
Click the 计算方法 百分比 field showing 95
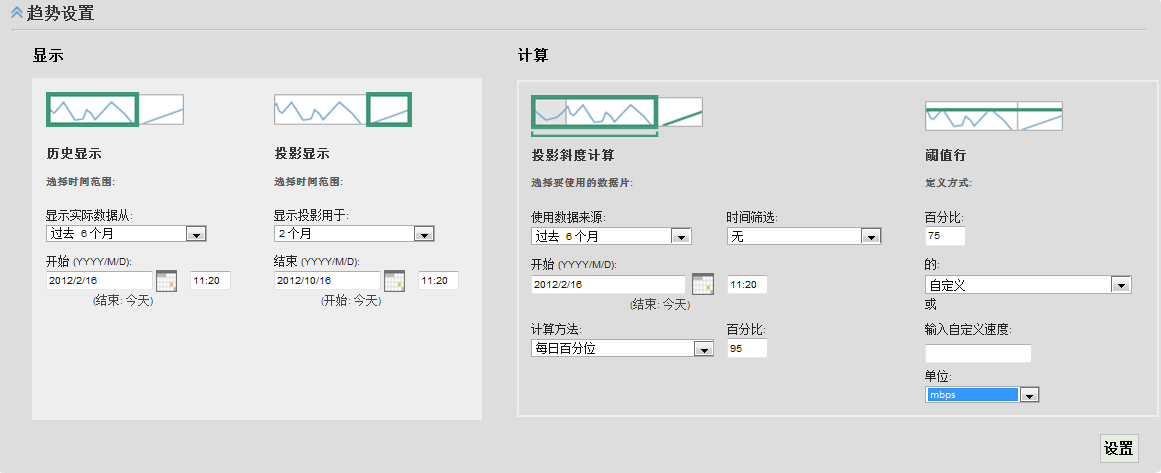(x=746, y=348)
